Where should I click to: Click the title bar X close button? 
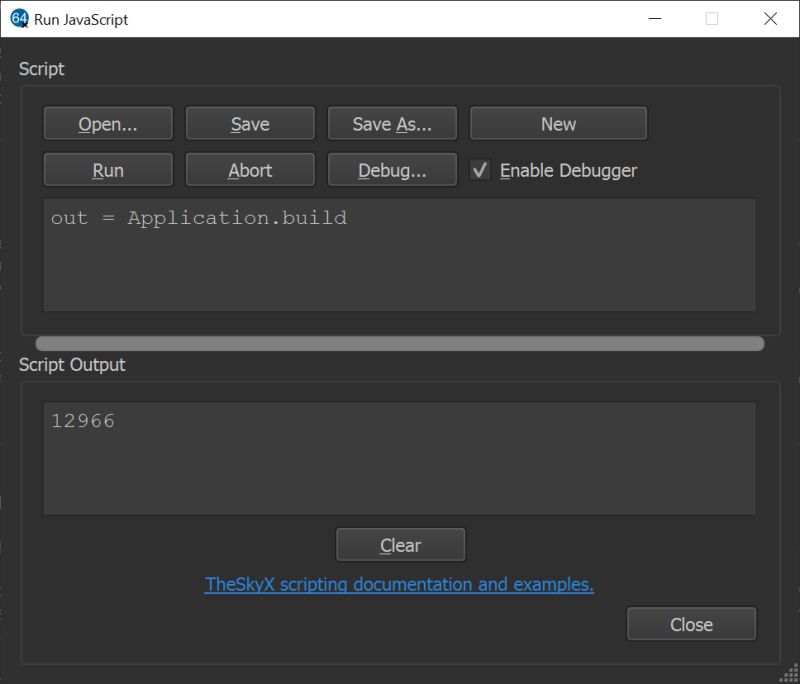770,19
